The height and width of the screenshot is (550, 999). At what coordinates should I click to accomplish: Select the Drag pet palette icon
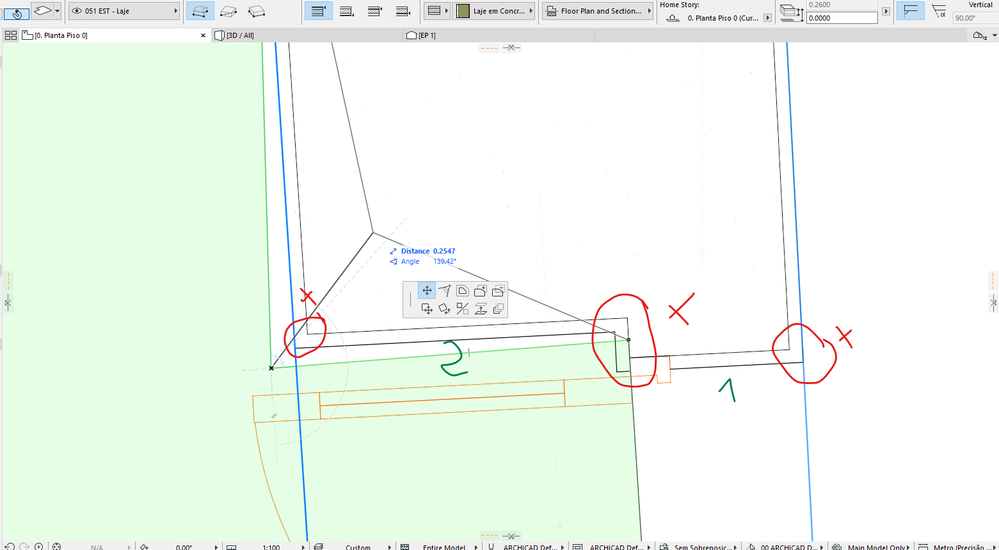click(426, 309)
